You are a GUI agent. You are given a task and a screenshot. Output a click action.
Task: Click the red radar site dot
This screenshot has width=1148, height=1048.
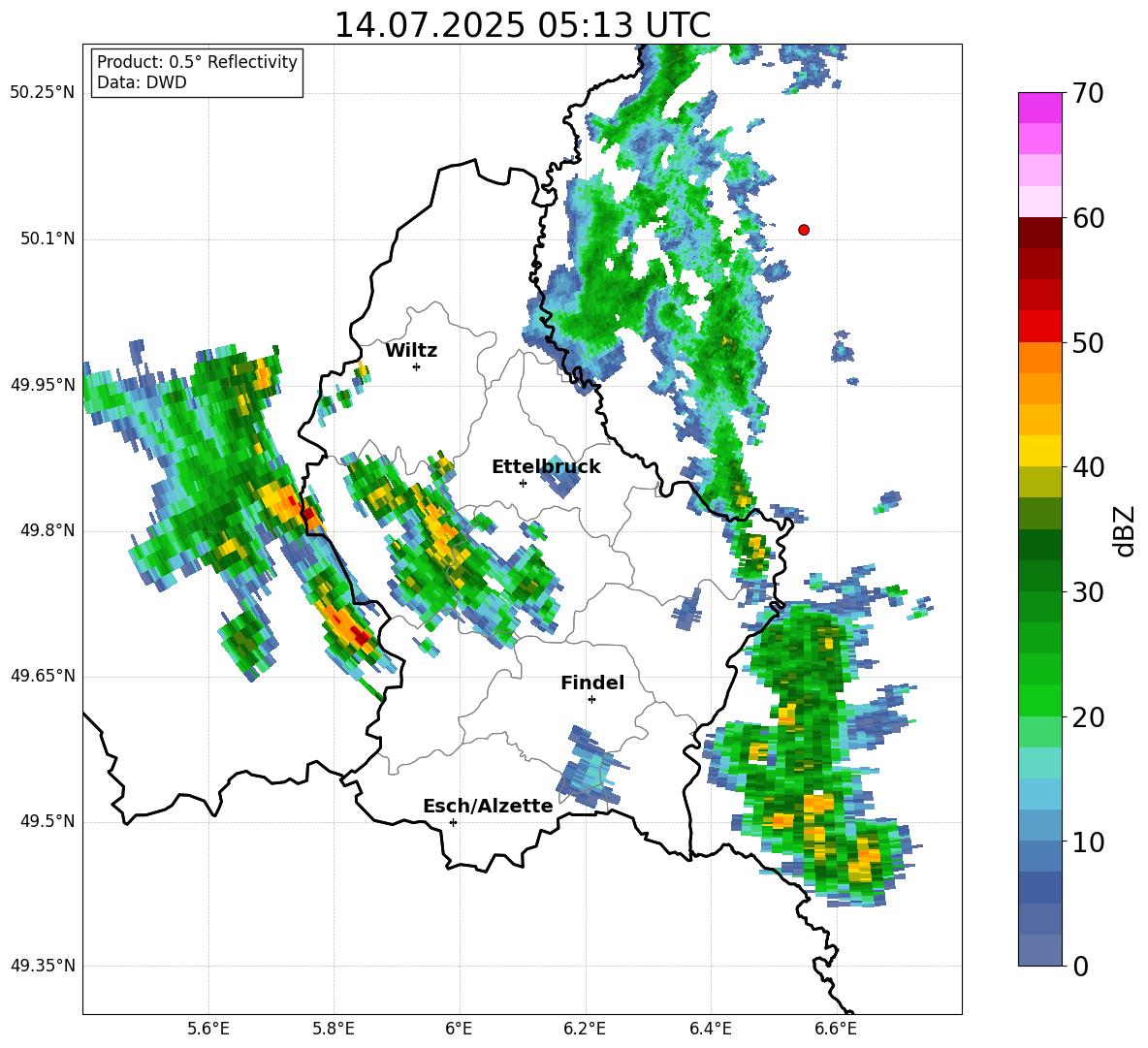(804, 230)
